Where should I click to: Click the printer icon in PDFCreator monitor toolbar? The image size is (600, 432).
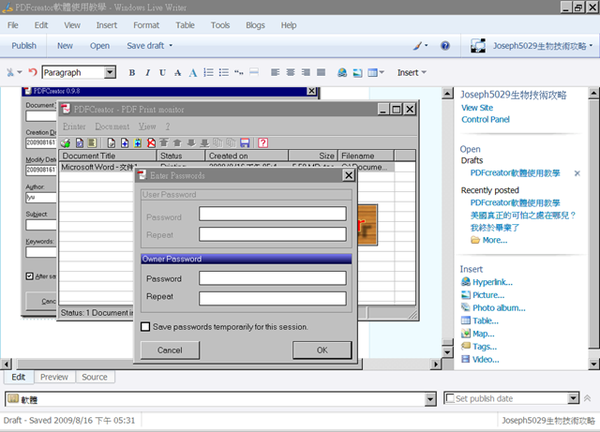point(65,143)
